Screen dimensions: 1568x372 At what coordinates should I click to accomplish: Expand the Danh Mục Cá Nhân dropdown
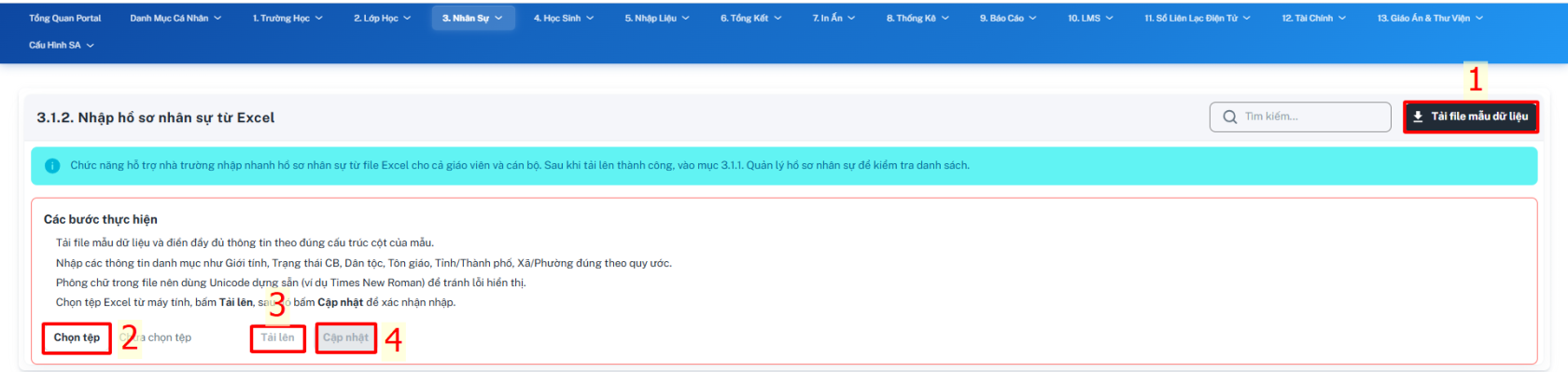point(175,18)
